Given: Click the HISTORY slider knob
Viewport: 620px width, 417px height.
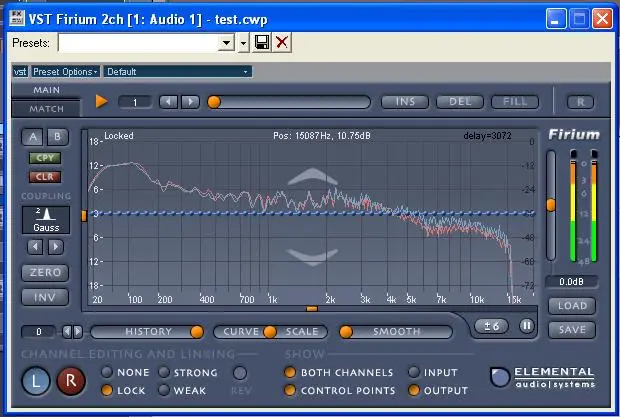Looking at the screenshot, I should click(x=197, y=332).
